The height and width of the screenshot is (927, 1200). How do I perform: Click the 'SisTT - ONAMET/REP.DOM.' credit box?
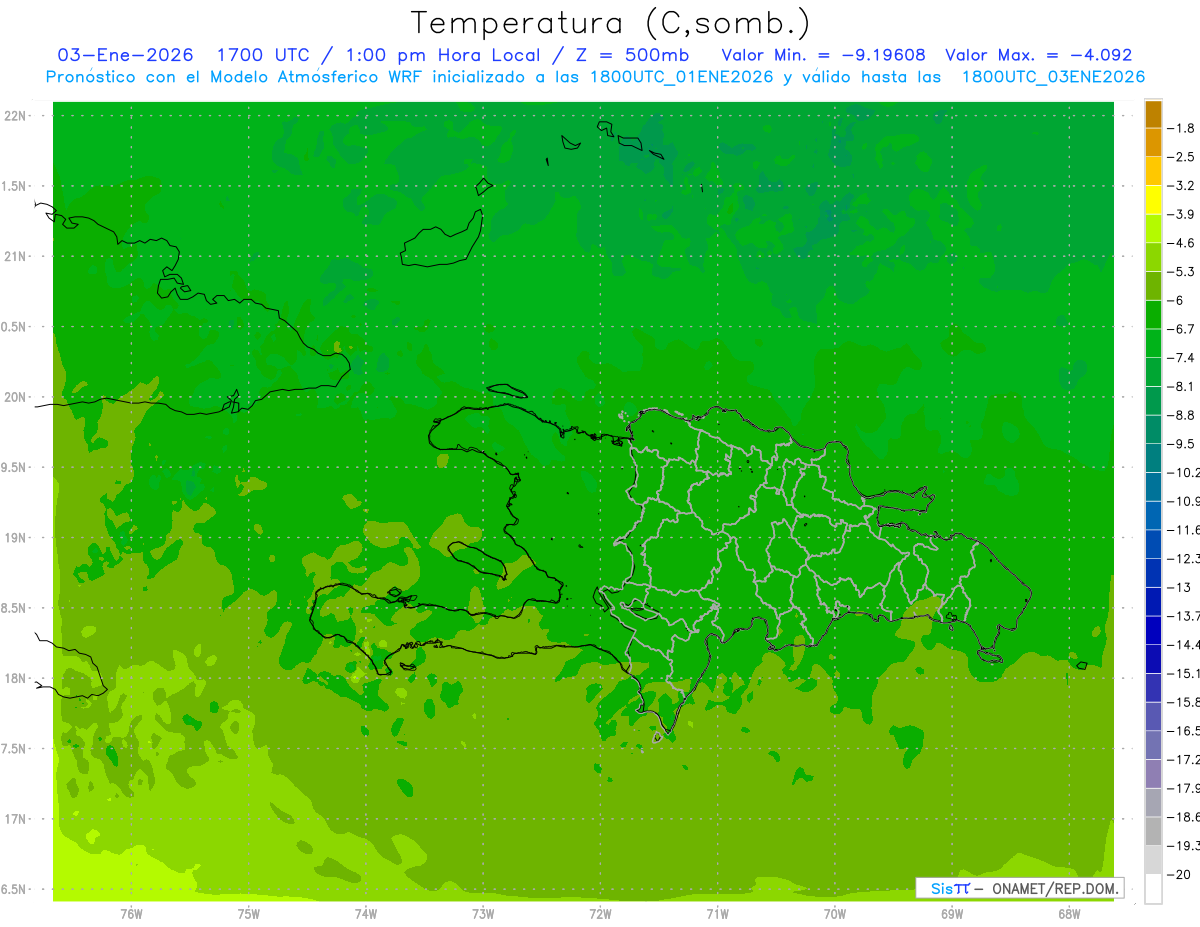click(1020, 888)
